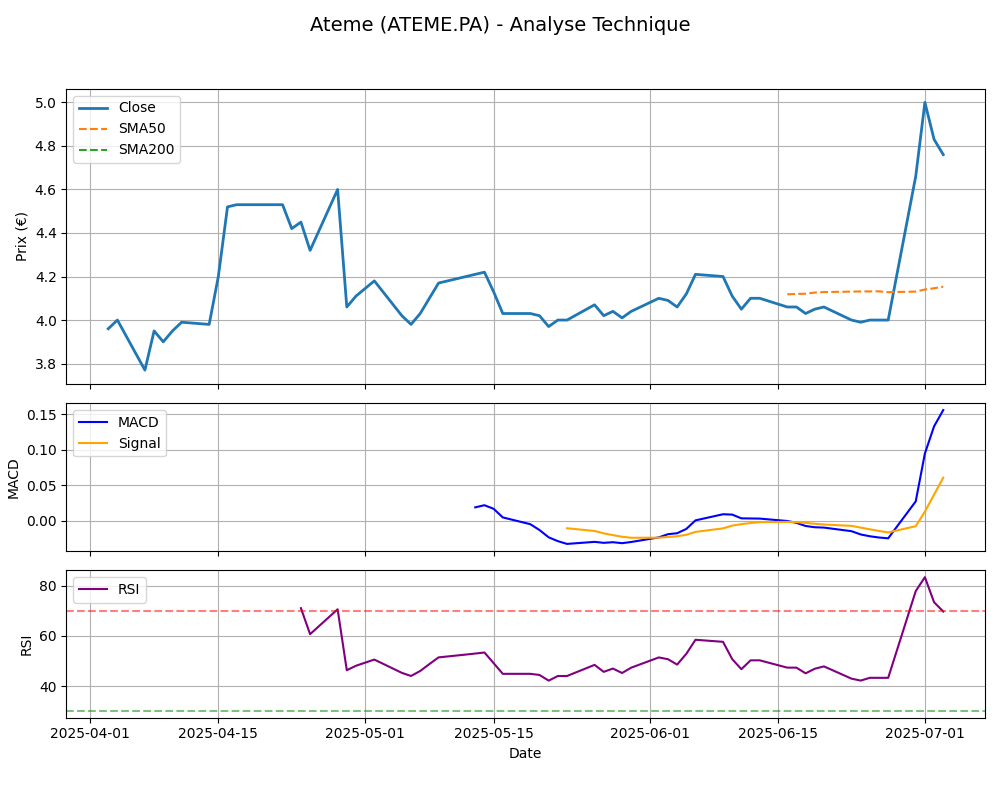Click the rotated "MACD" y-axis label
This screenshot has height=800, width=1000.
click(x=14, y=479)
